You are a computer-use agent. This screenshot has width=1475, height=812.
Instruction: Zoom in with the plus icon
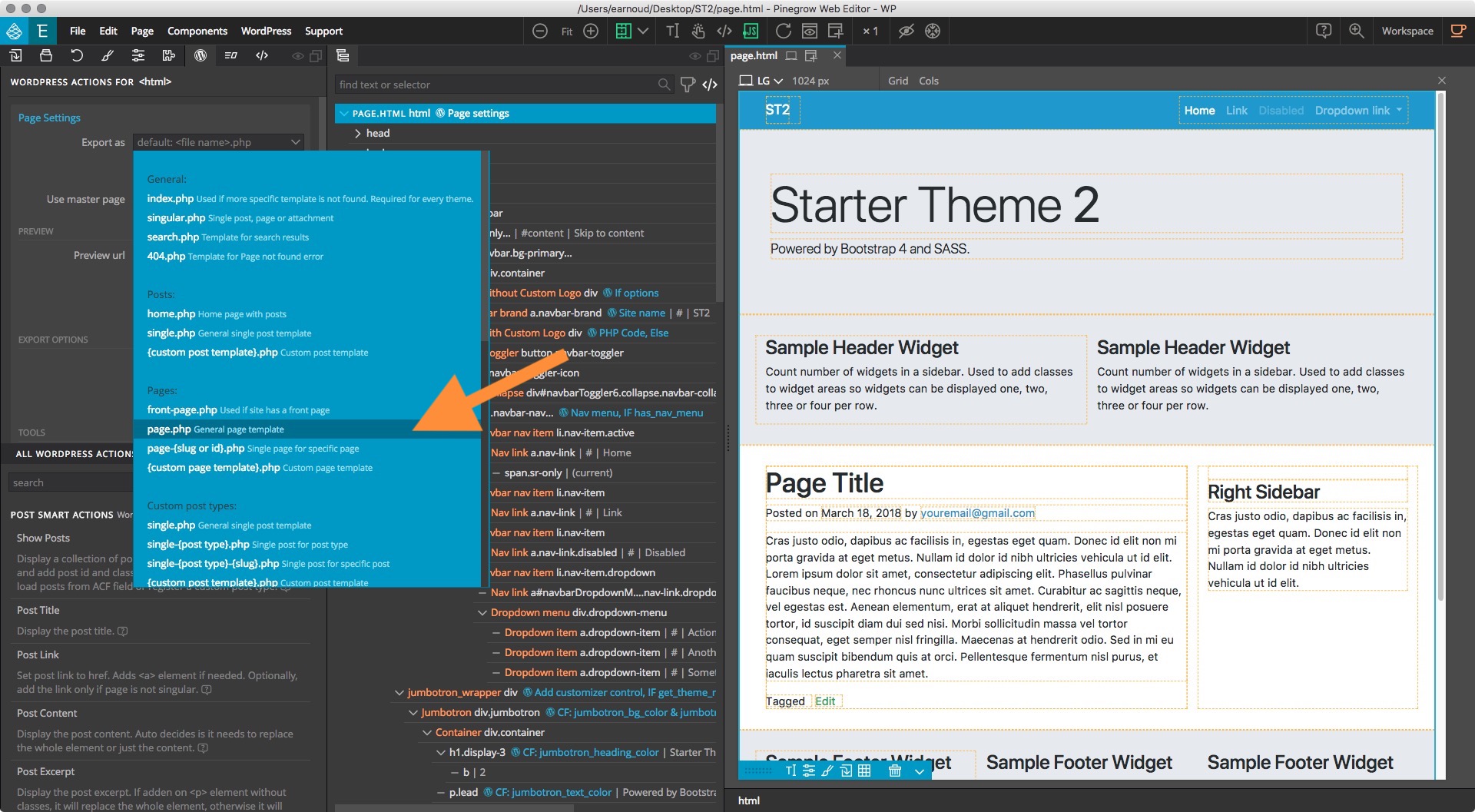591,31
